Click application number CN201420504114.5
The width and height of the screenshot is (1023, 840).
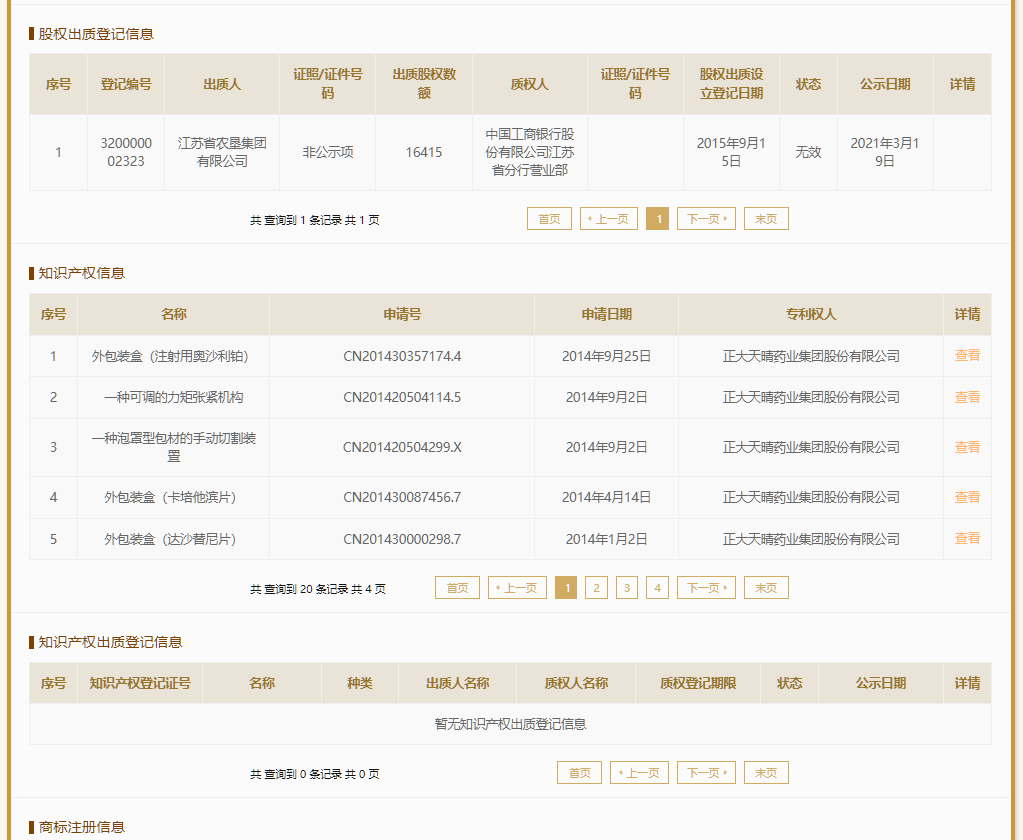coord(402,397)
